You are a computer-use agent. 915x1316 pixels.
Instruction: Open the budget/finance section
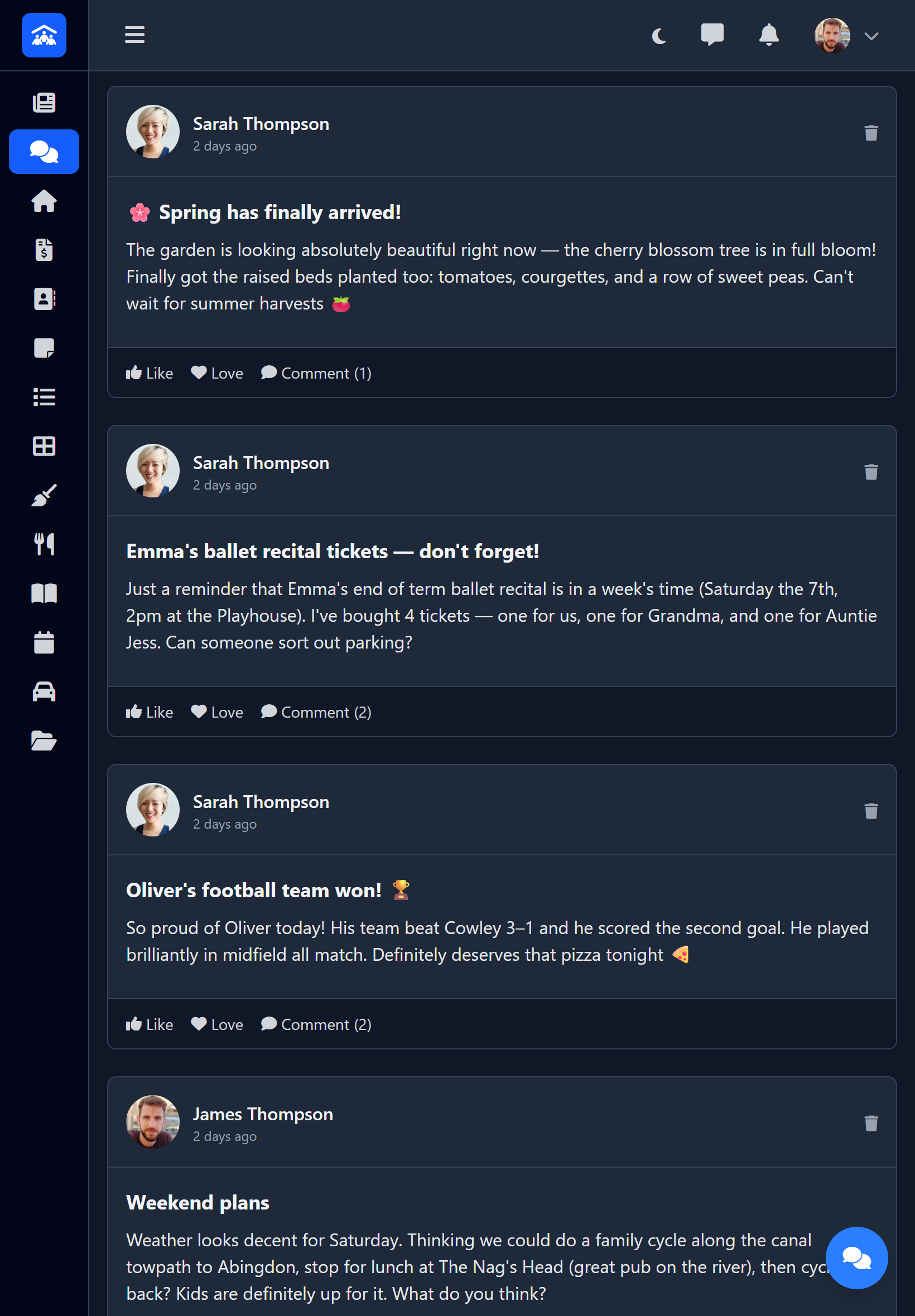pos(44,249)
